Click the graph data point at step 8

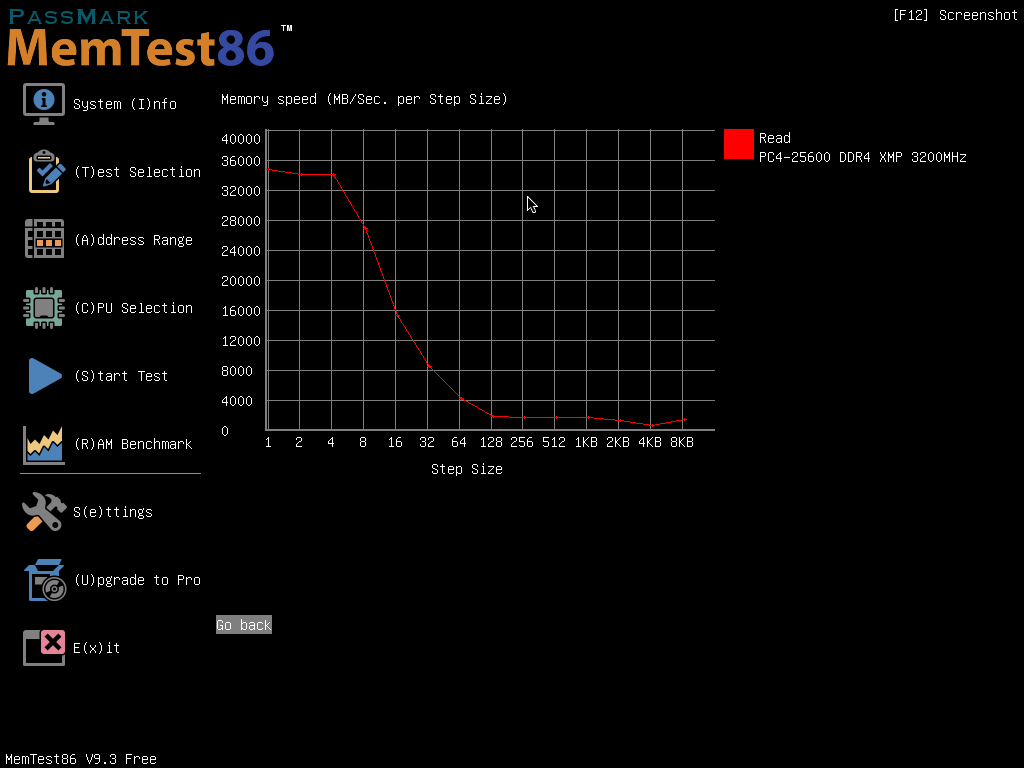365,229
